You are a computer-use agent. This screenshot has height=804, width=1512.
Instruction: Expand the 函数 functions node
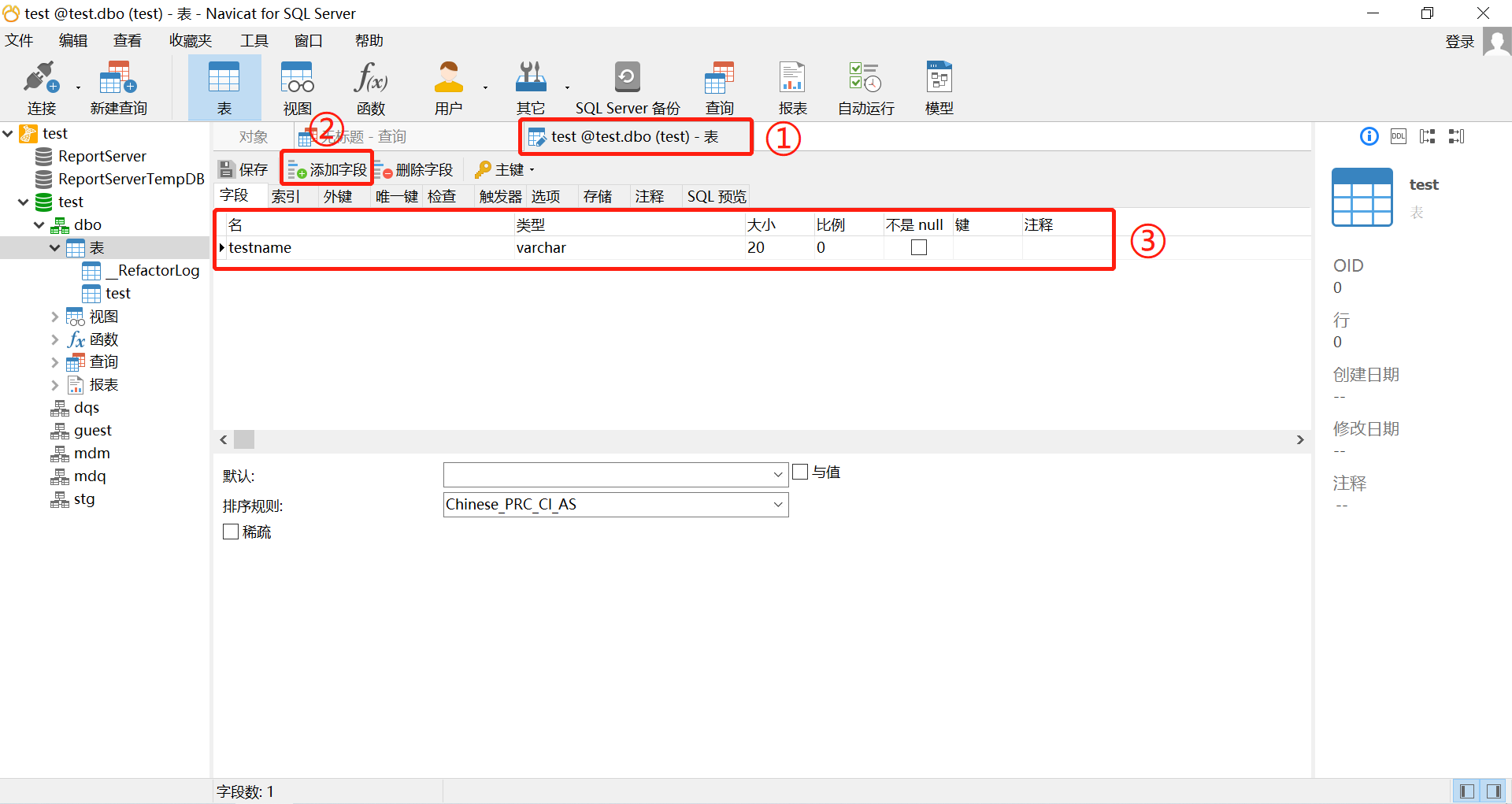point(55,339)
